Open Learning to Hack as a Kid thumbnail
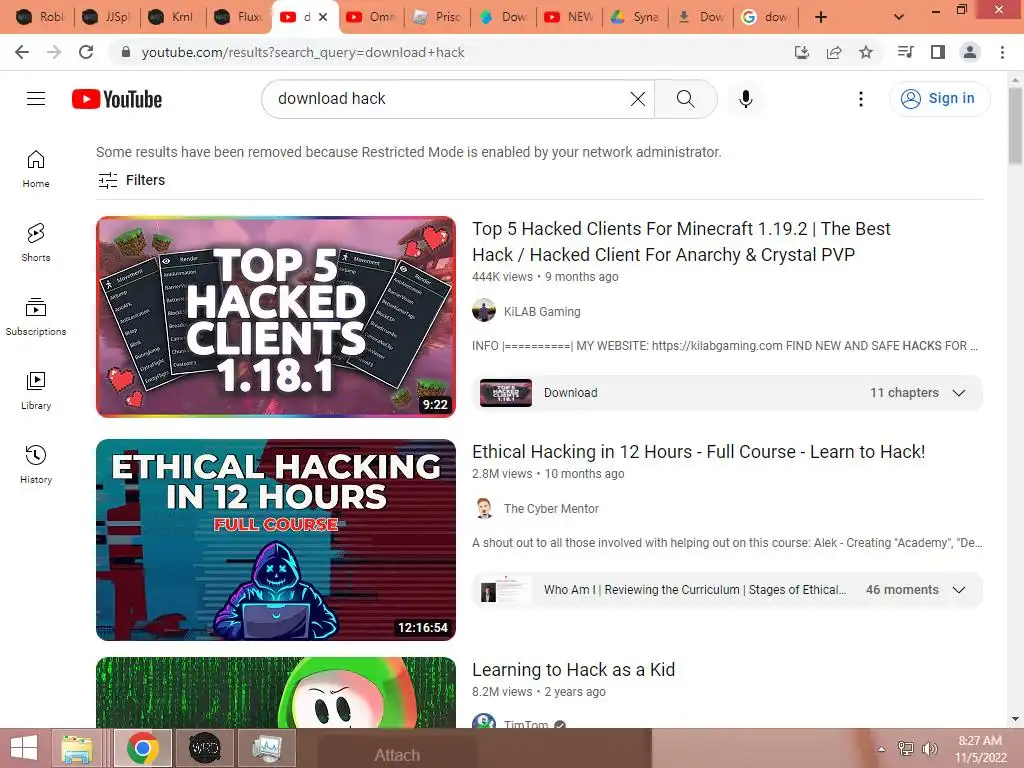This screenshot has width=1024, height=768. (276, 692)
